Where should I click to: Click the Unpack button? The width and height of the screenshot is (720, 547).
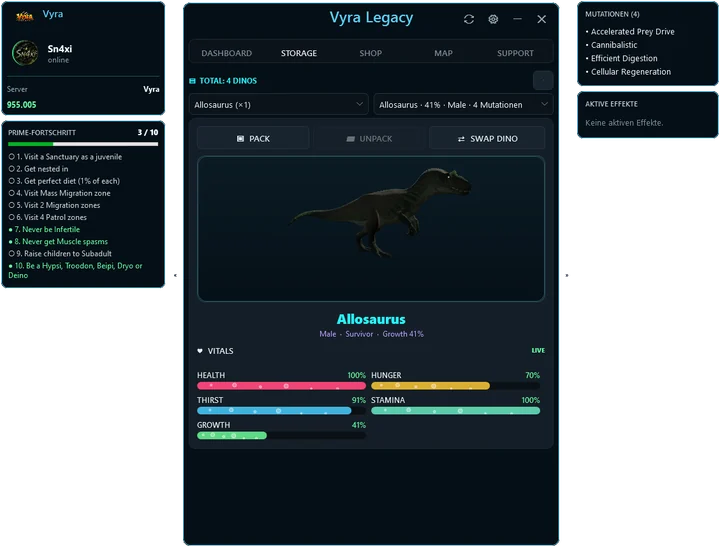[x=369, y=139]
